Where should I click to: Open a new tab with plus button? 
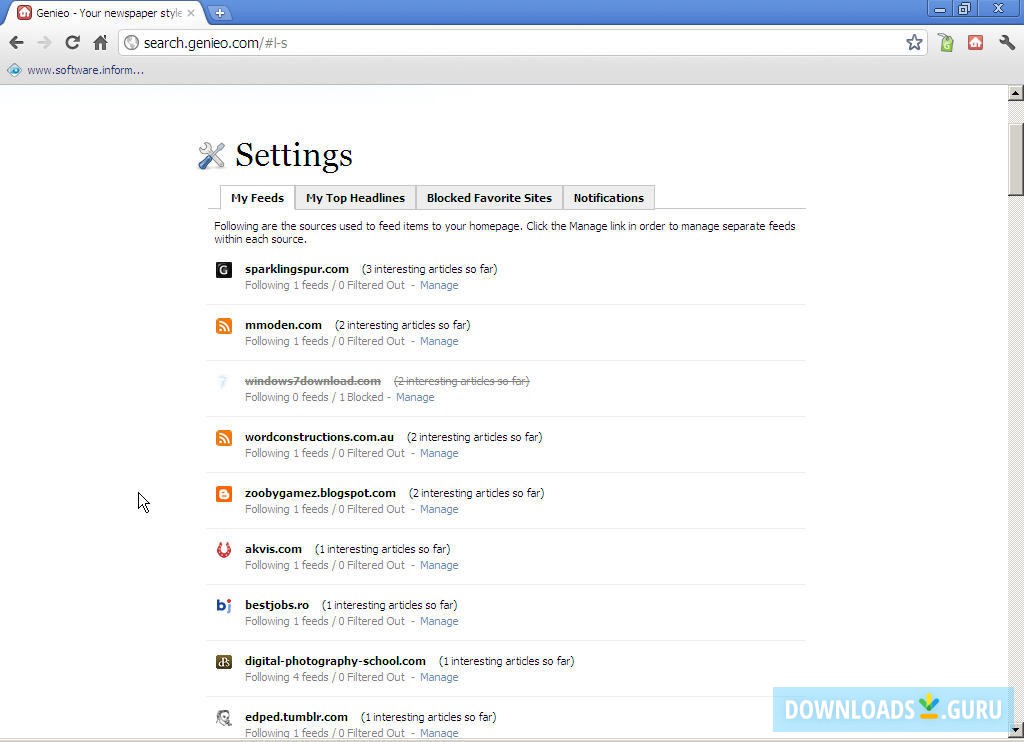220,13
